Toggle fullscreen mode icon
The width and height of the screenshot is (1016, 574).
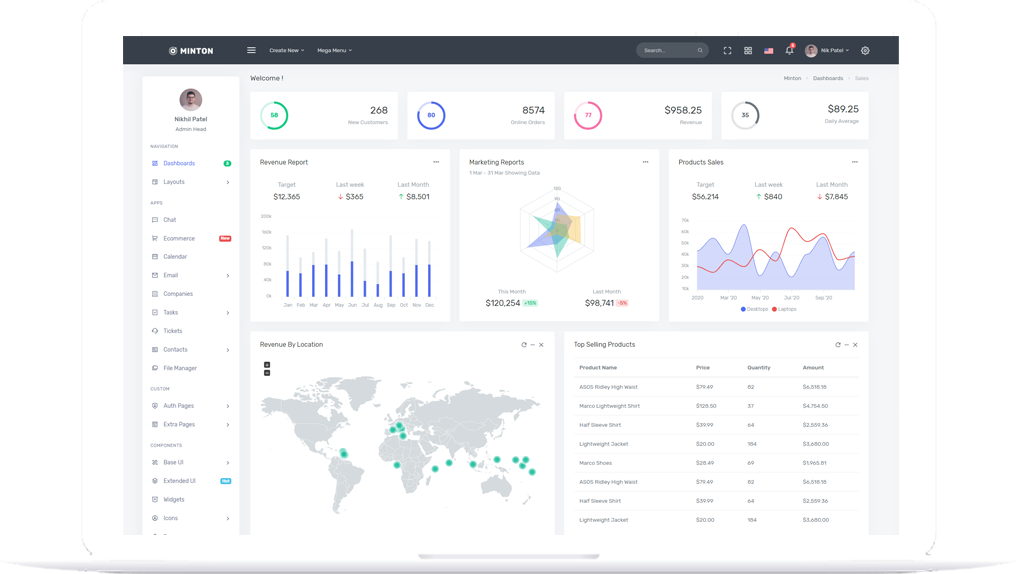click(x=727, y=50)
